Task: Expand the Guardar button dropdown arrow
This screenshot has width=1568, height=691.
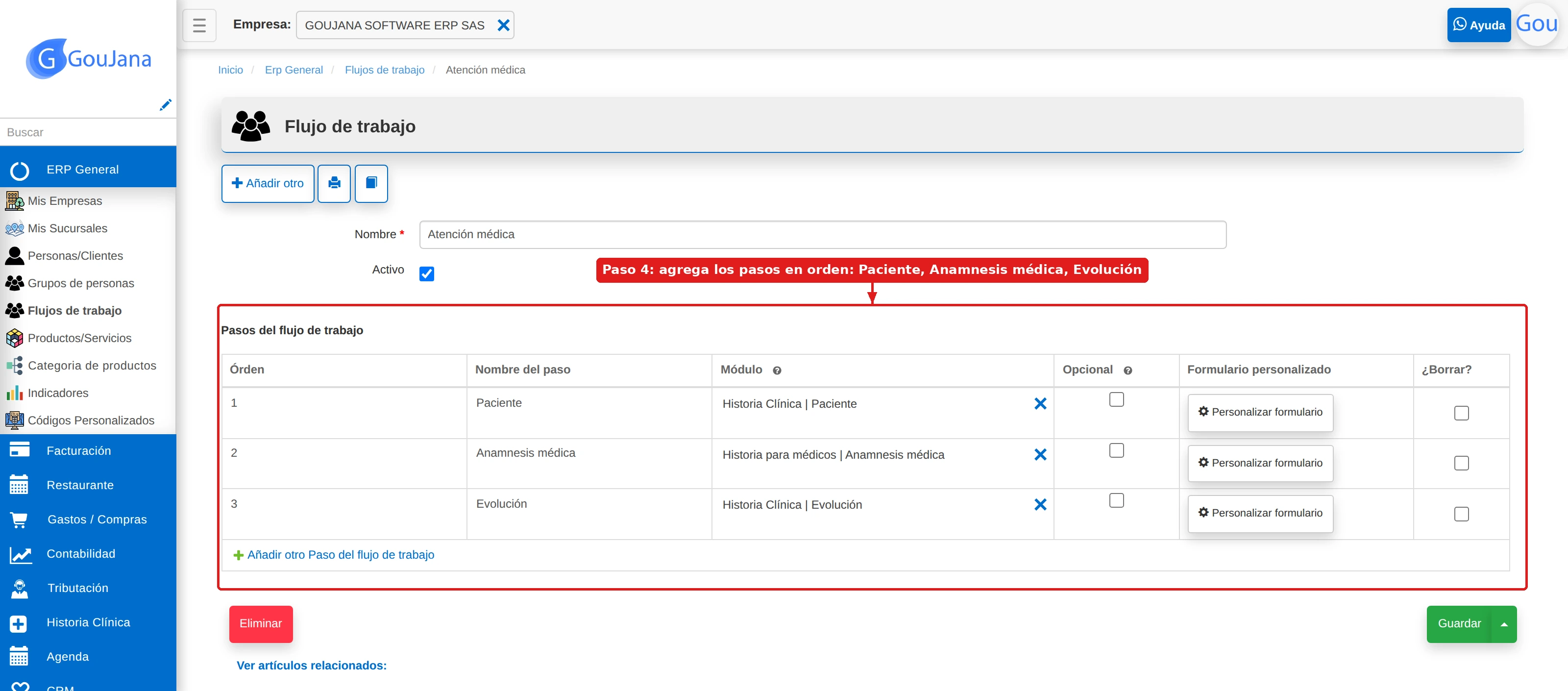Action: coord(1504,624)
